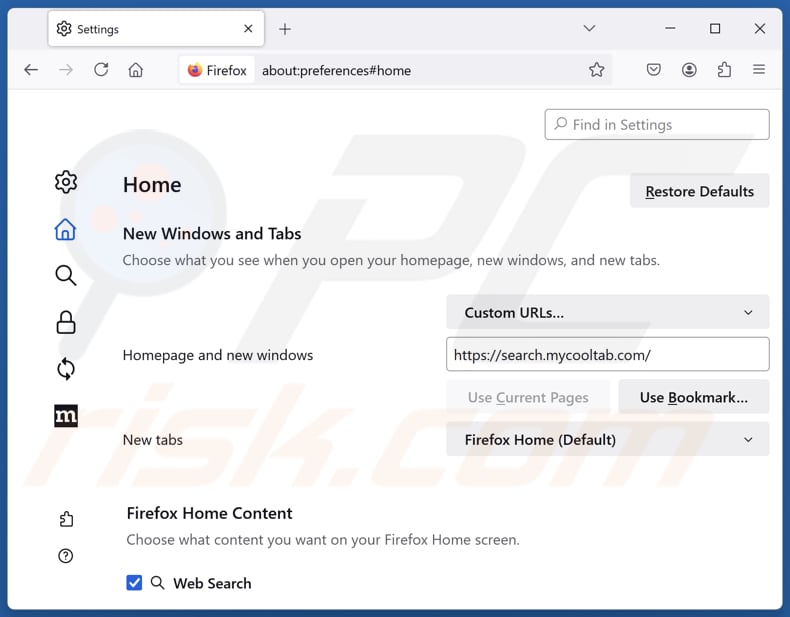Open Extensions & Themes puzzle icon in sidebar
790x617 pixels.
click(66, 519)
